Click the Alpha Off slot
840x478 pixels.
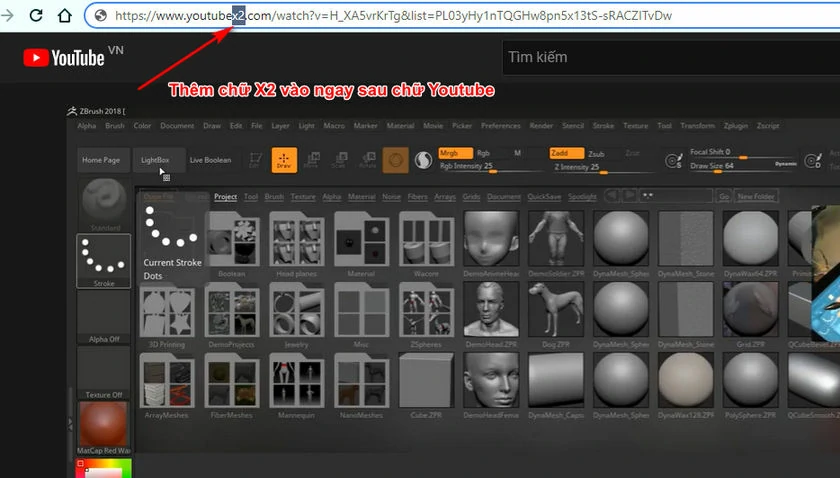click(103, 316)
